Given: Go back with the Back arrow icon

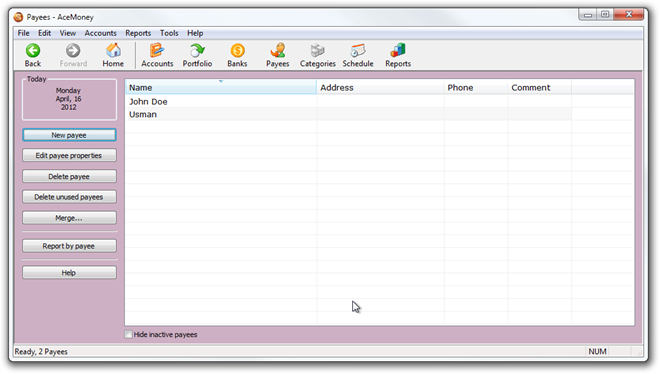Looking at the screenshot, I should tap(33, 51).
